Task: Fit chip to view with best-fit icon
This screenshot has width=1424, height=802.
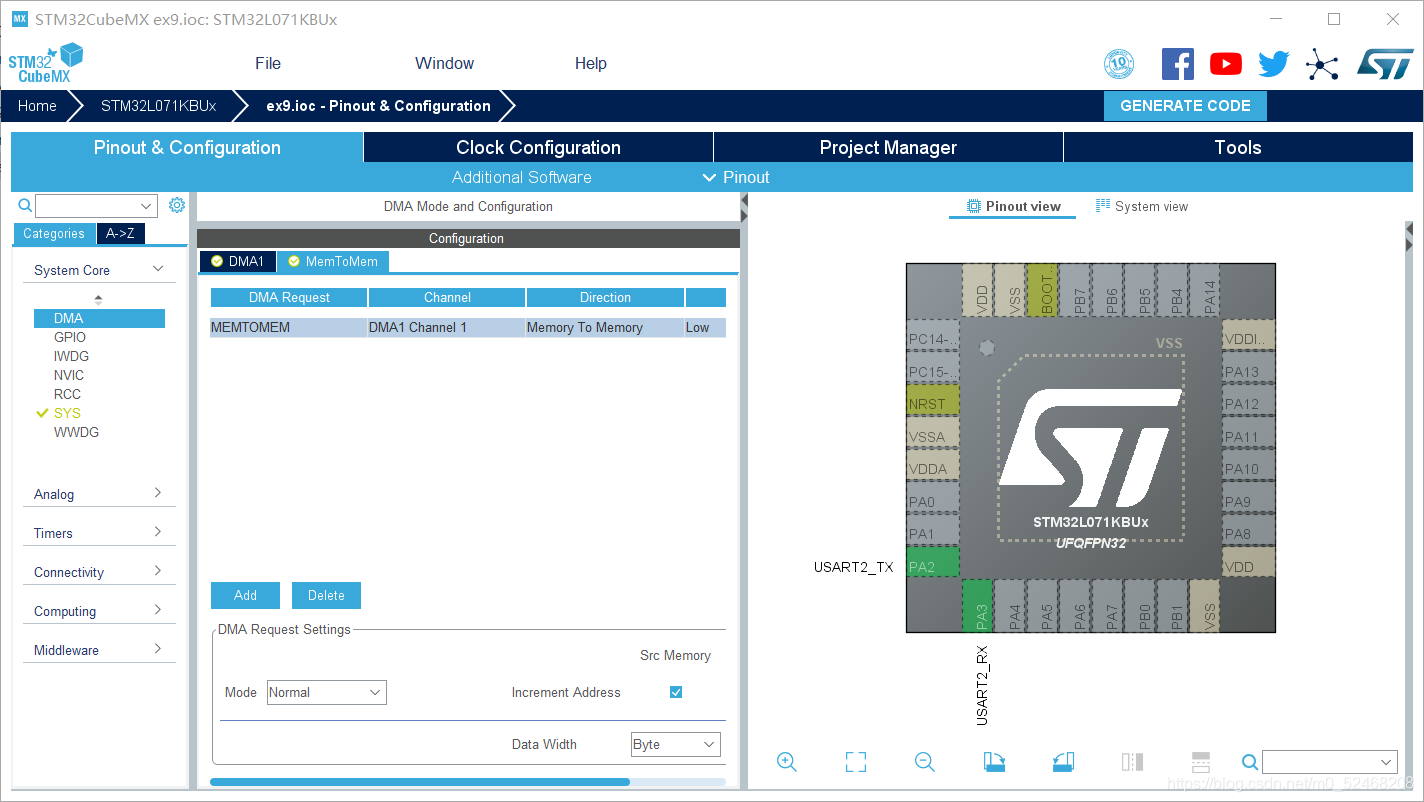Action: tap(856, 762)
